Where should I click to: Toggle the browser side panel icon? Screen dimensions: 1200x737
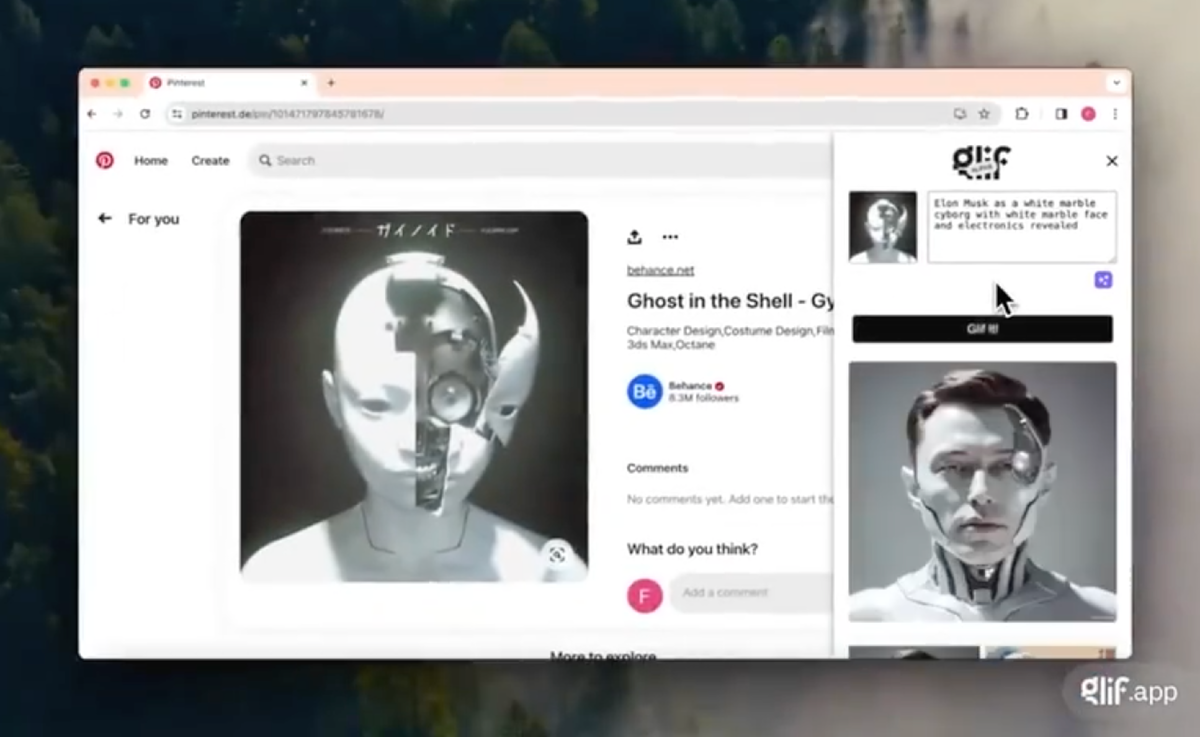[1061, 114]
